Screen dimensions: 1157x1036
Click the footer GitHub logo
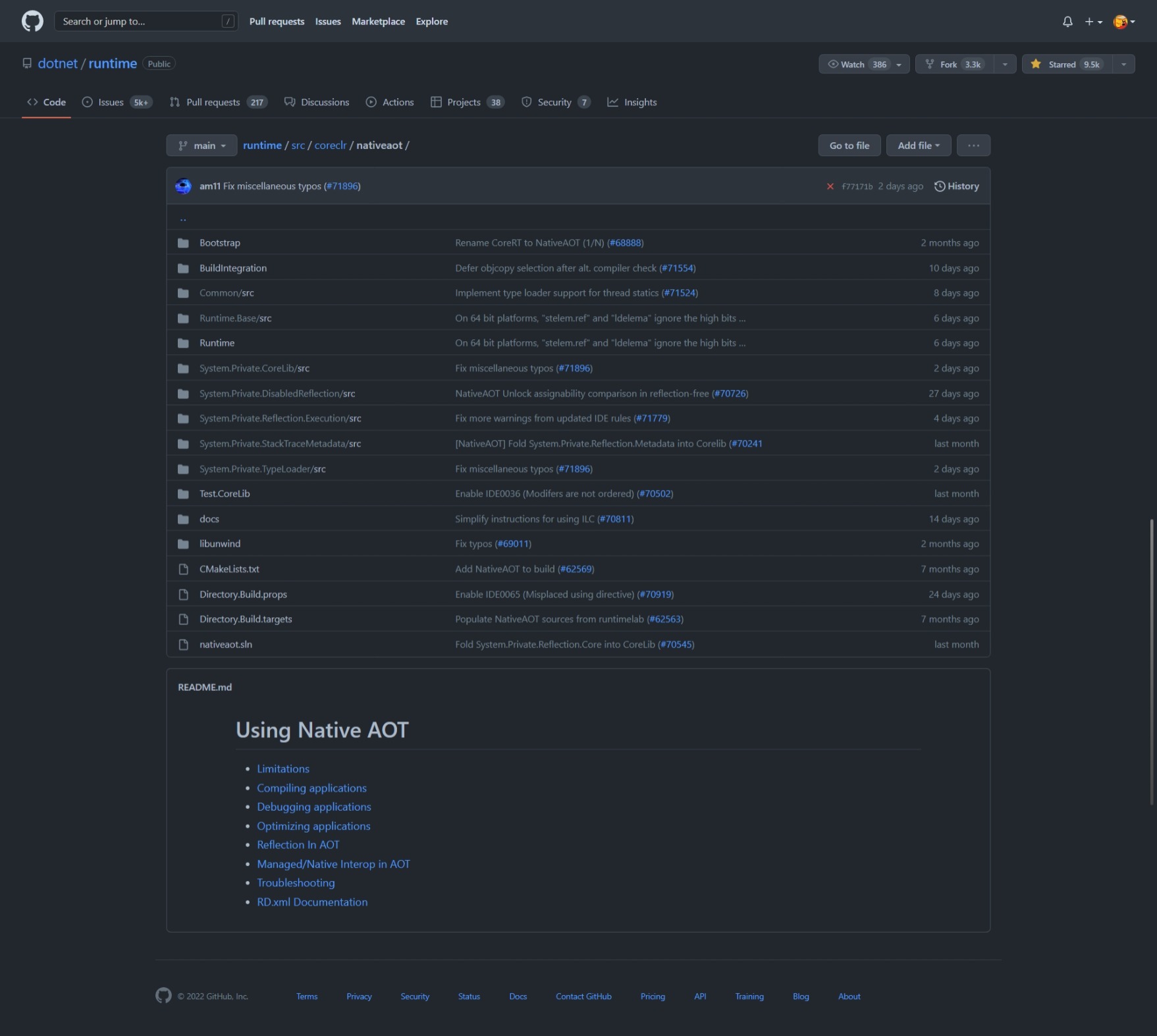point(163,995)
